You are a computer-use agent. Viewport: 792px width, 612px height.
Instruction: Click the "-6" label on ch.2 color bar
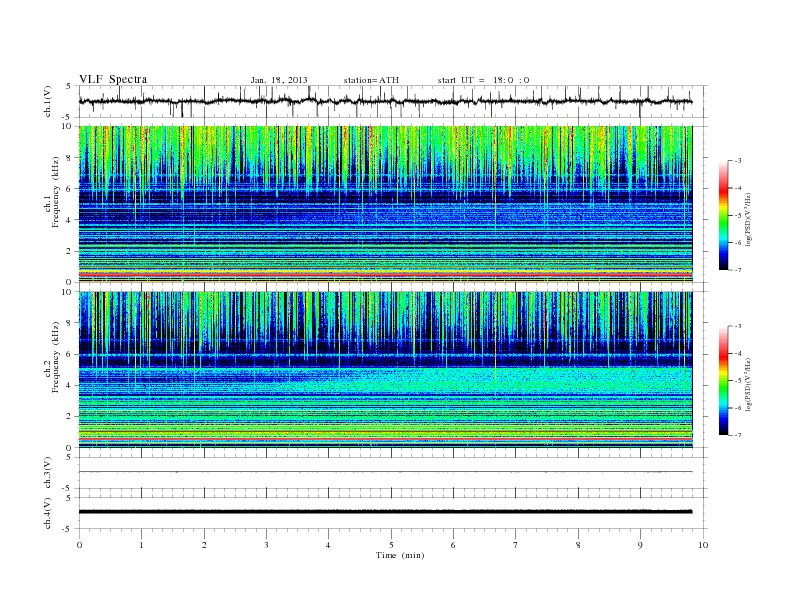tap(738, 408)
